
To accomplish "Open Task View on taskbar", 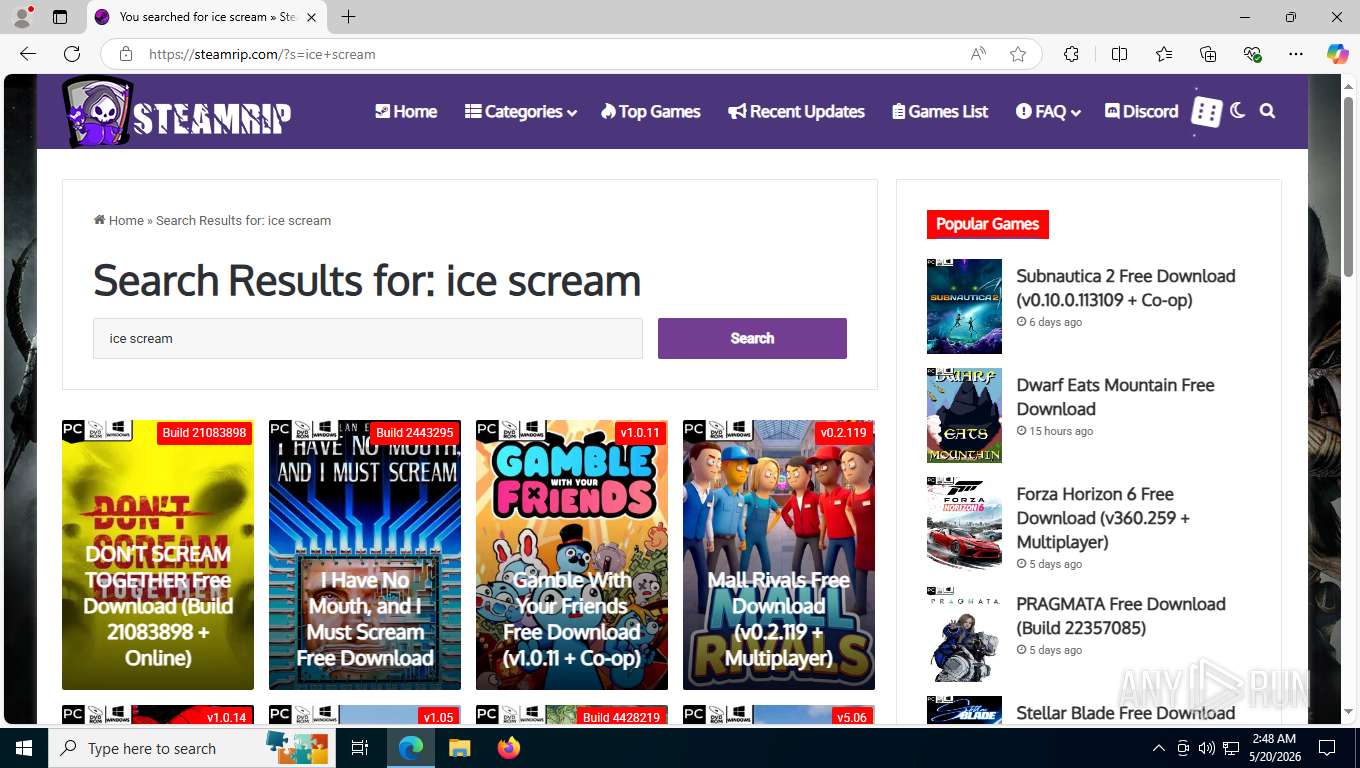I will [360, 748].
